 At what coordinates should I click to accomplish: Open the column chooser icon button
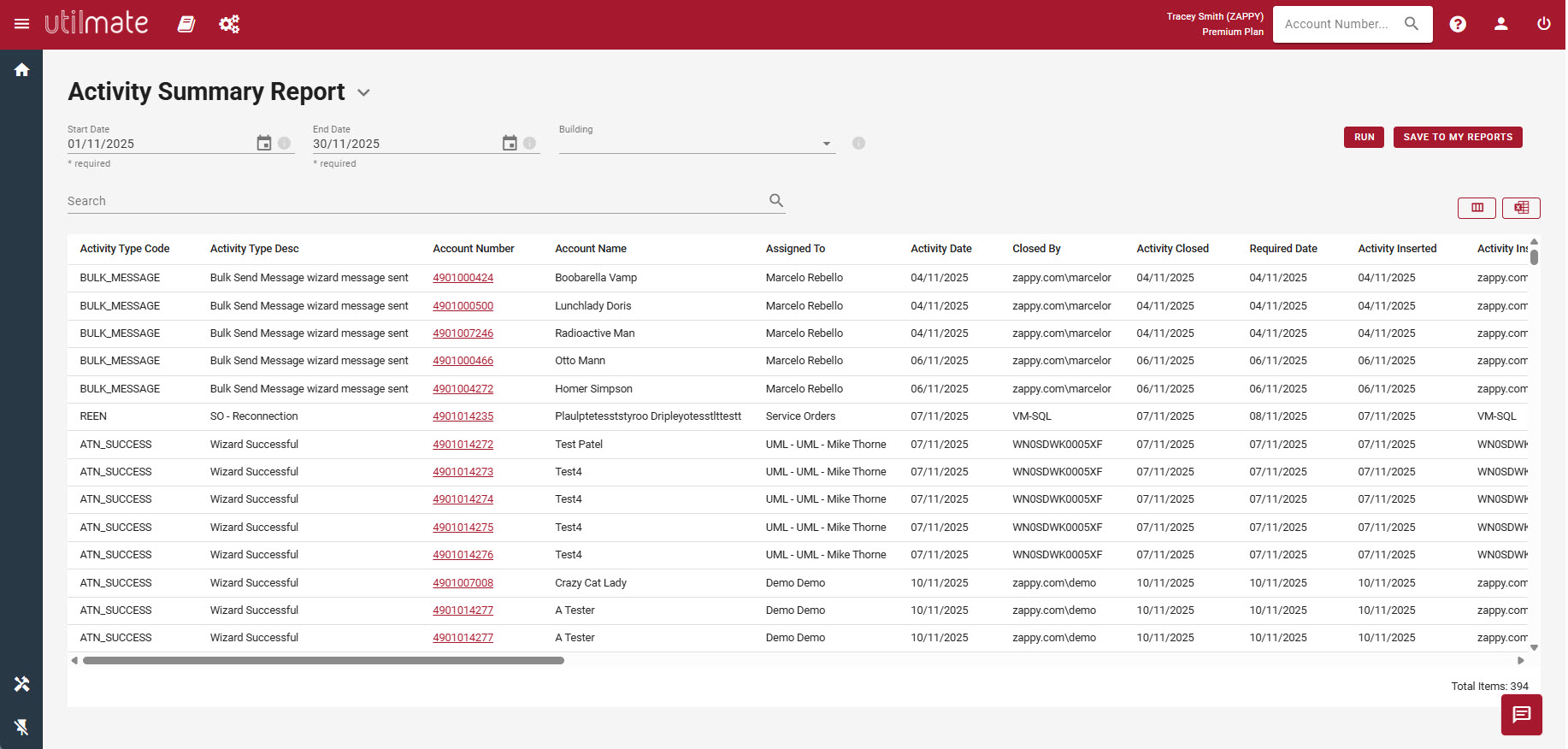[x=1477, y=208]
